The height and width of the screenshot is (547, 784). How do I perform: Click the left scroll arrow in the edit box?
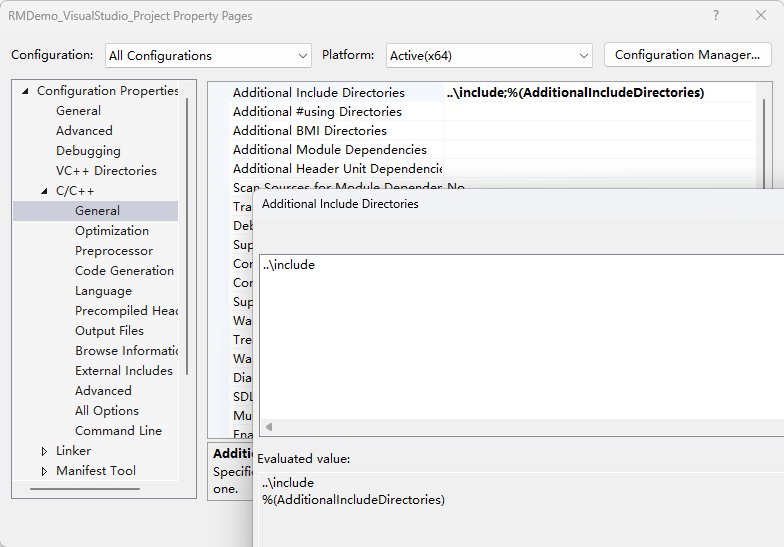point(268,427)
